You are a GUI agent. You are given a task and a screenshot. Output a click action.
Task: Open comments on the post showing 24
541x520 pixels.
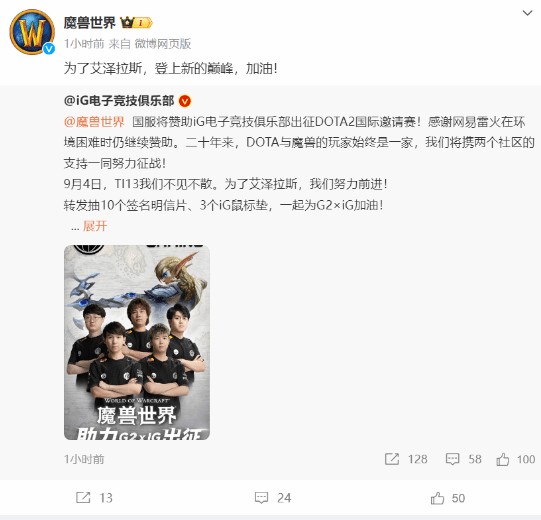pyautogui.click(x=273, y=498)
